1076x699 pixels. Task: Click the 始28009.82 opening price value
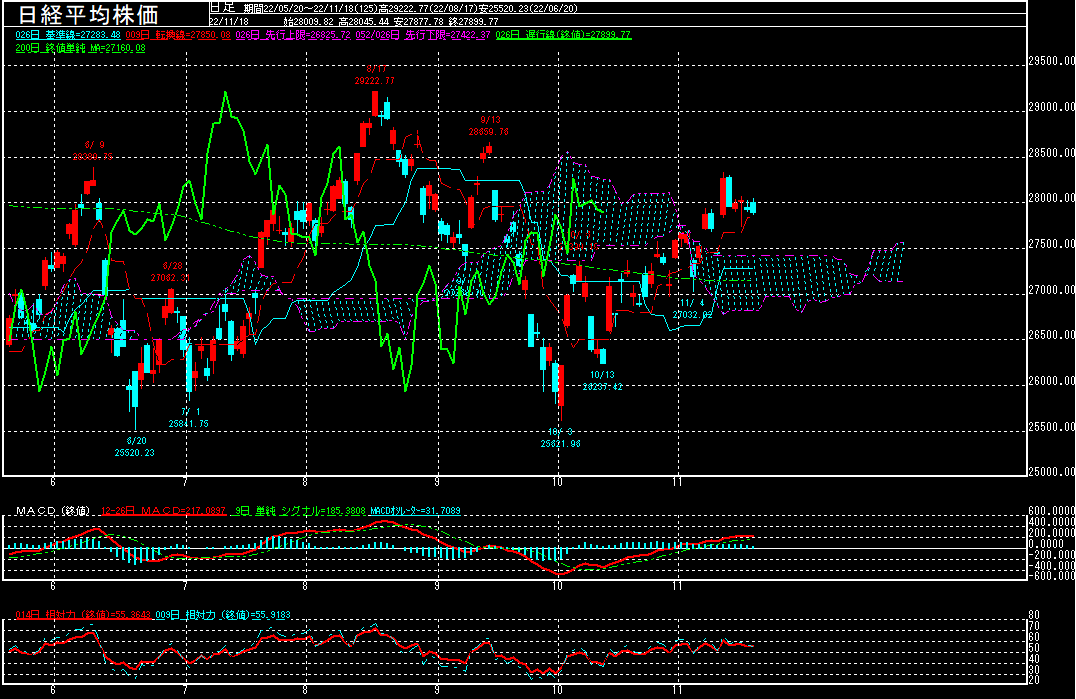(307, 21)
